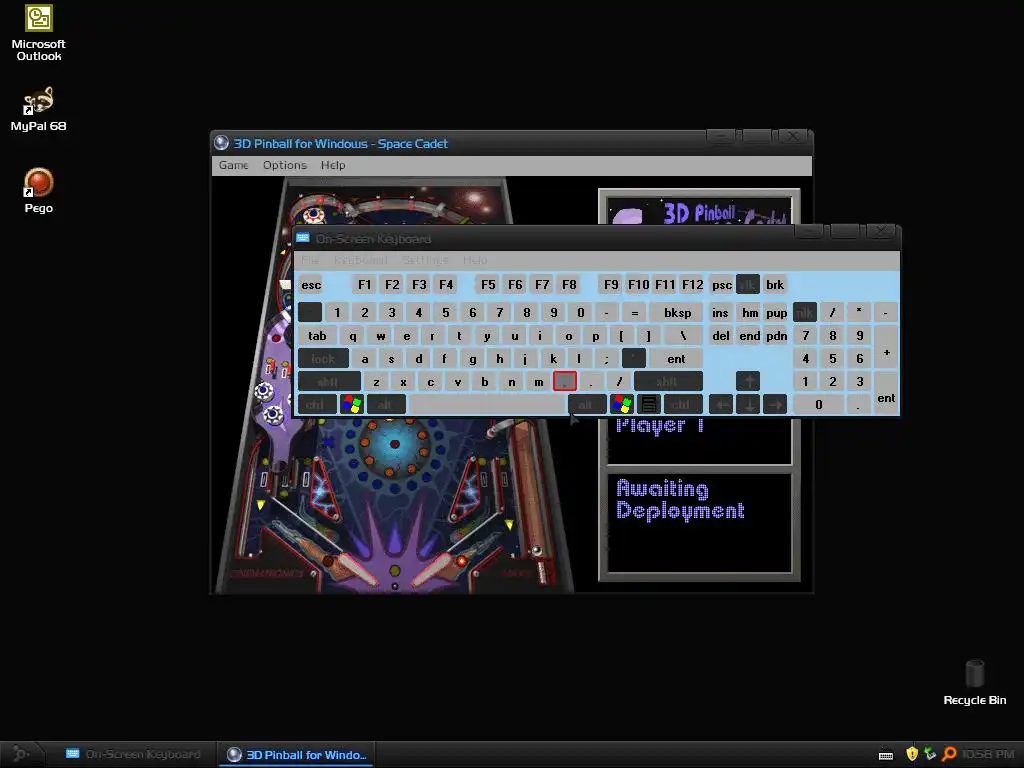Open the Help menu in 3D Pinball
This screenshot has height=768, width=1024.
(x=333, y=165)
